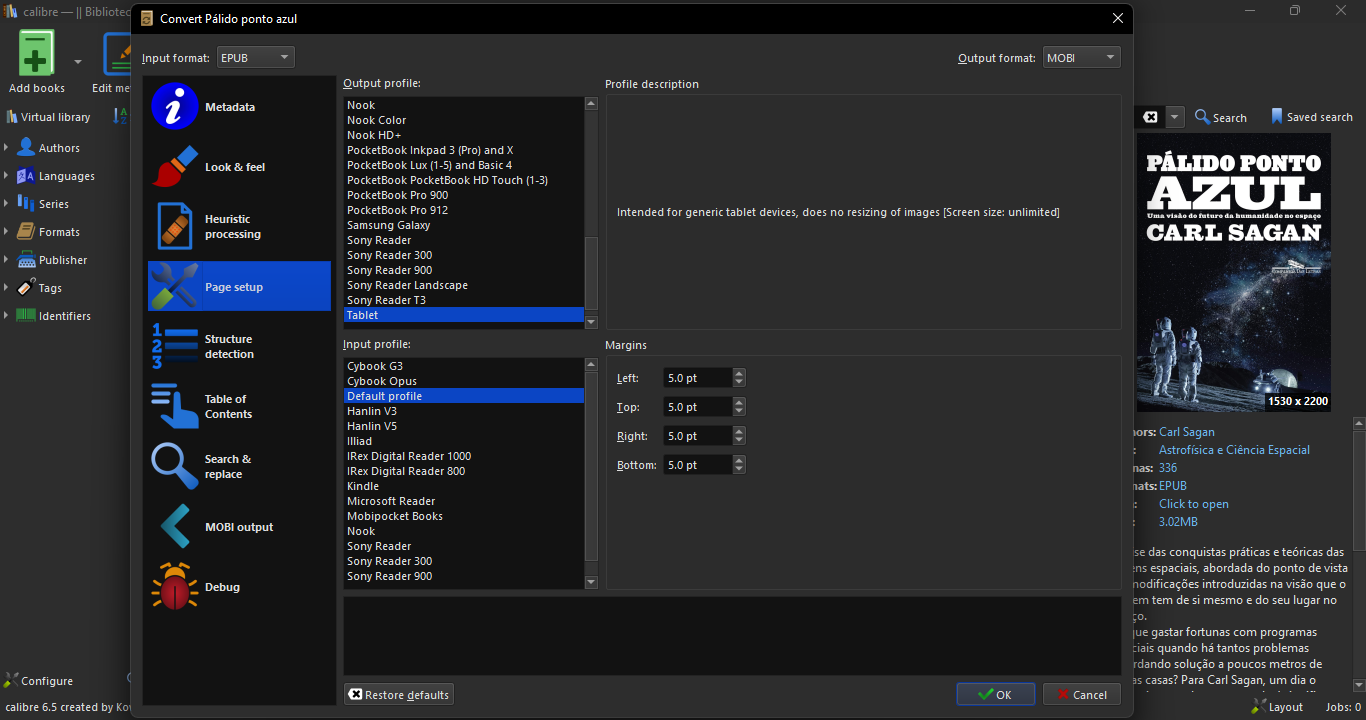This screenshot has width=1366, height=720.
Task: Expand the Identifiers tree node
Action: tap(7, 316)
